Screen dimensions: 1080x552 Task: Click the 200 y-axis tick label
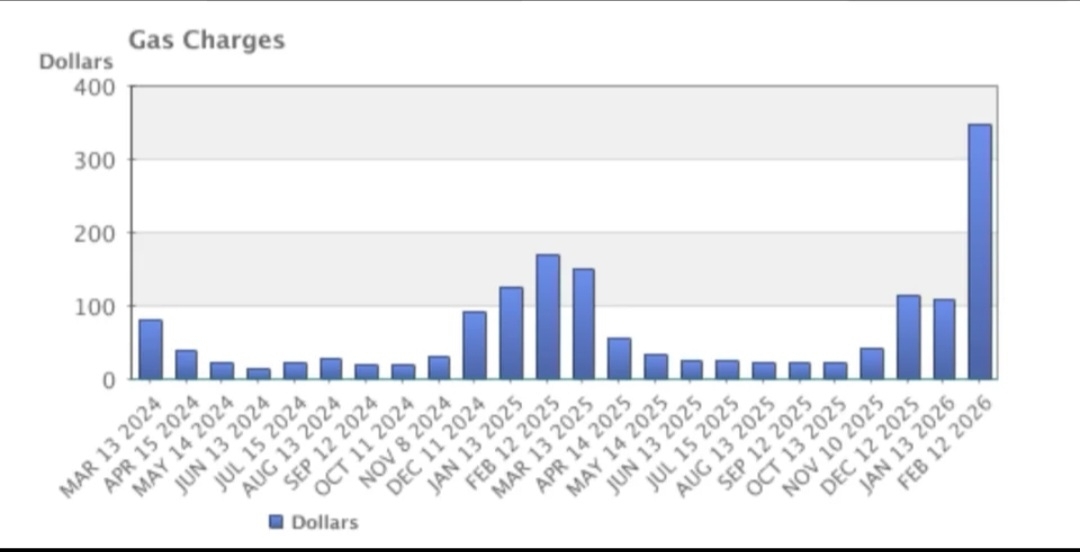point(94,233)
